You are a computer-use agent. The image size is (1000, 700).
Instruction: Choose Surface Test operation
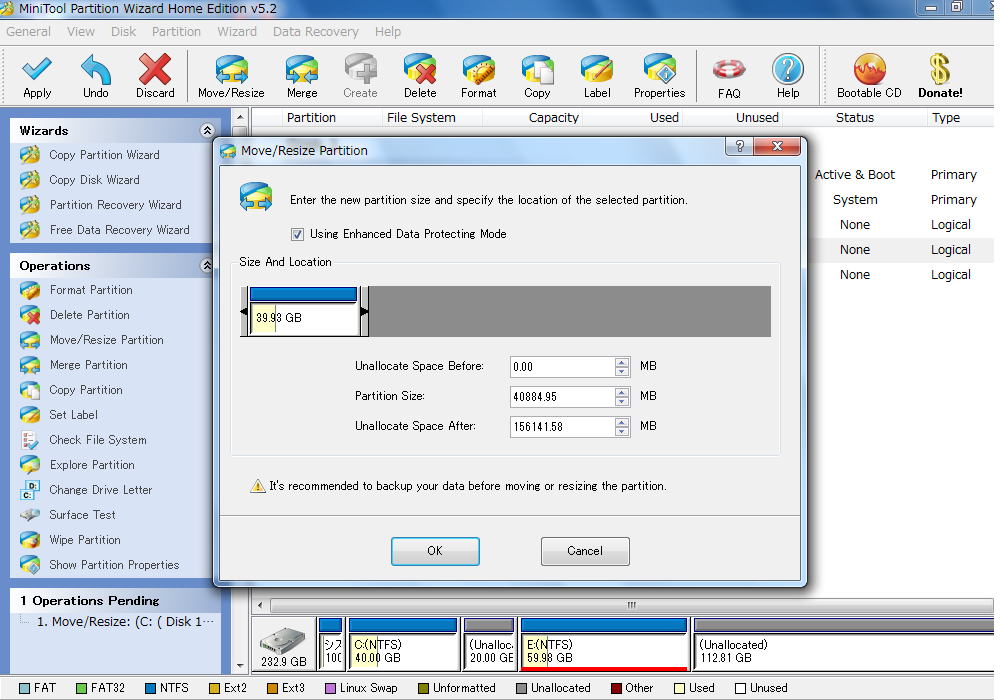[82, 514]
